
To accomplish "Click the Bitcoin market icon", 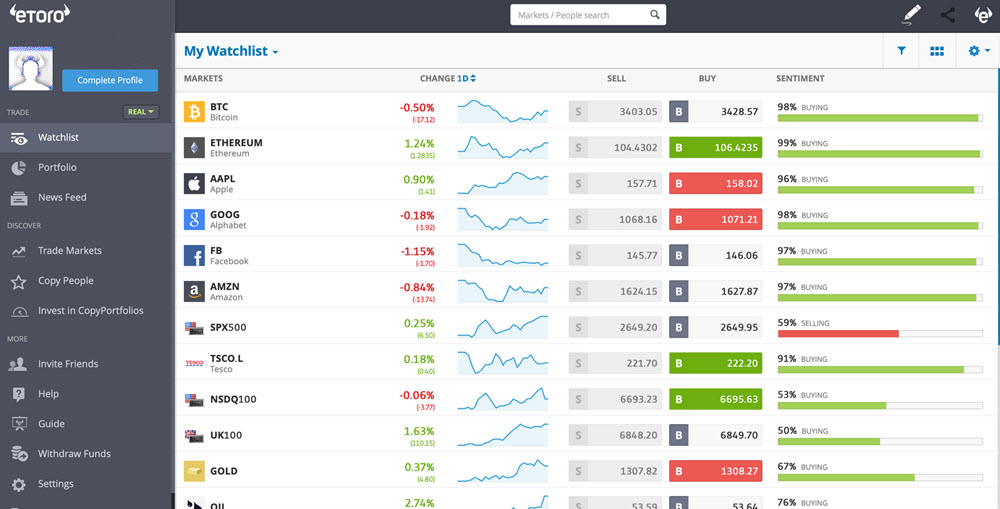I will click(195, 112).
